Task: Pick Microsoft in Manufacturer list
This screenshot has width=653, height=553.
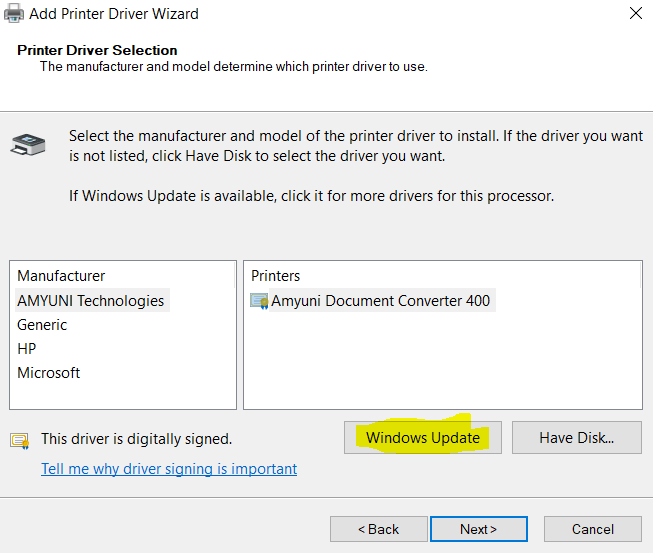Action: point(48,372)
